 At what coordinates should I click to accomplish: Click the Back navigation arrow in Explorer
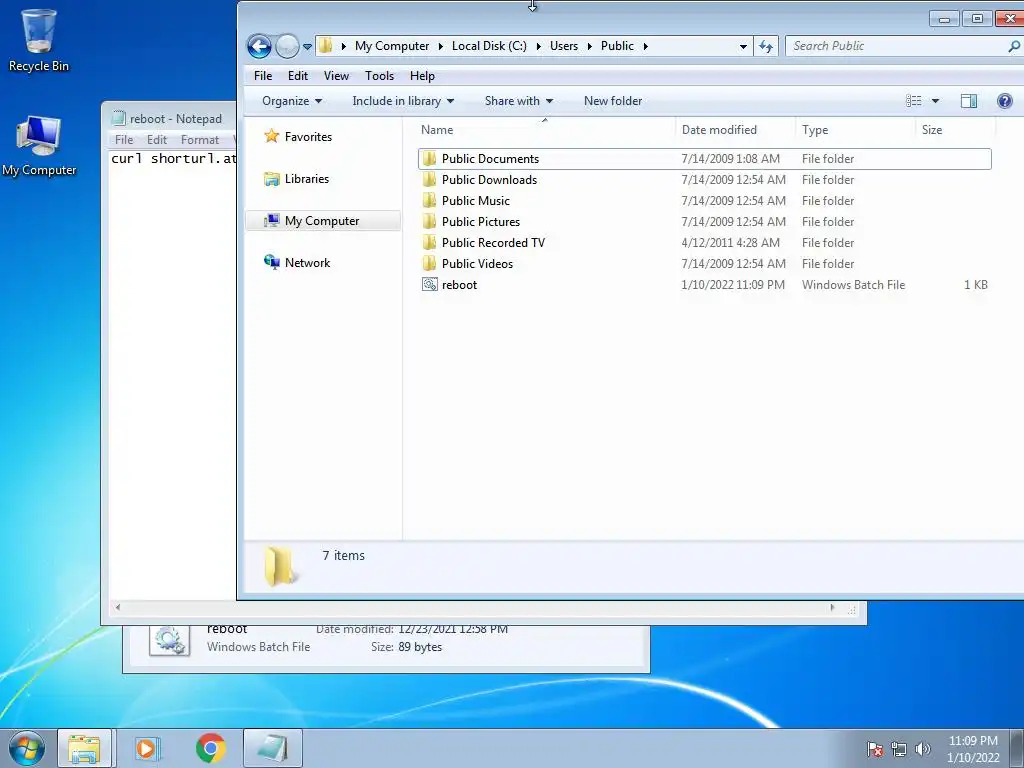[259, 46]
